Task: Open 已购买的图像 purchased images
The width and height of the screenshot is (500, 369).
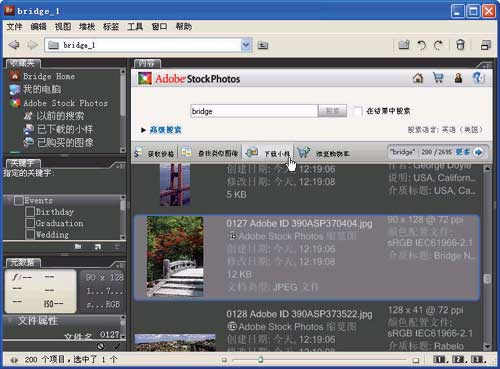Action: [x=59, y=143]
